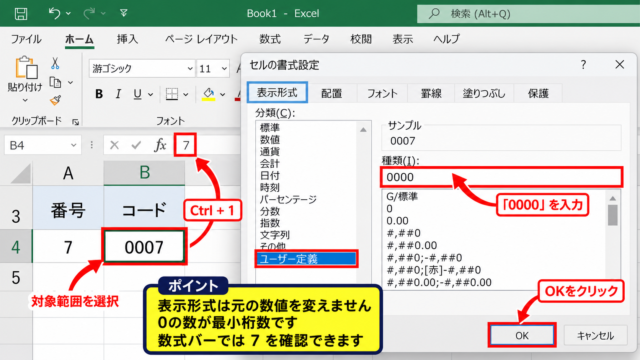The width and height of the screenshot is (640, 360).
Task: Open the 表示 ribbon tab
Action: (x=402, y=39)
